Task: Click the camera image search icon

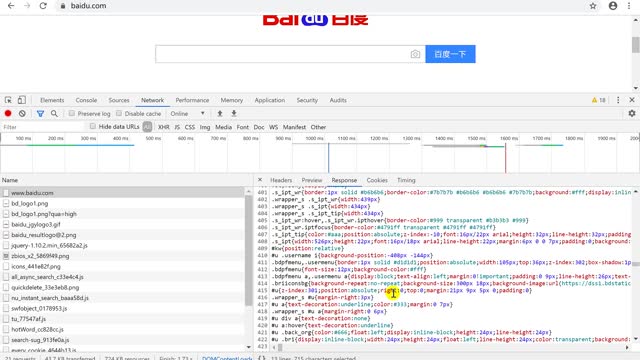Action: tap(415, 54)
